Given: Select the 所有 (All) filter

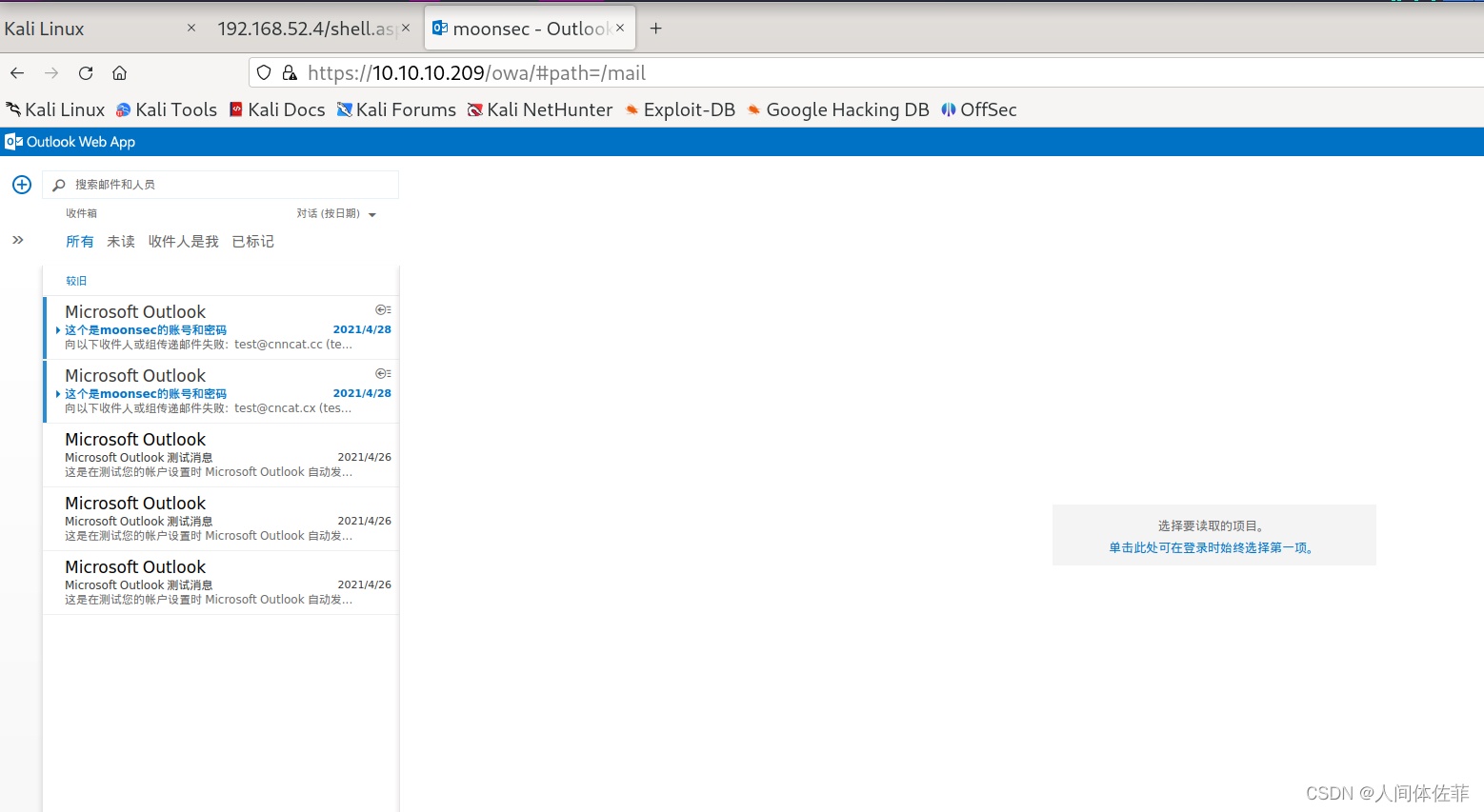Looking at the screenshot, I should click(x=80, y=242).
